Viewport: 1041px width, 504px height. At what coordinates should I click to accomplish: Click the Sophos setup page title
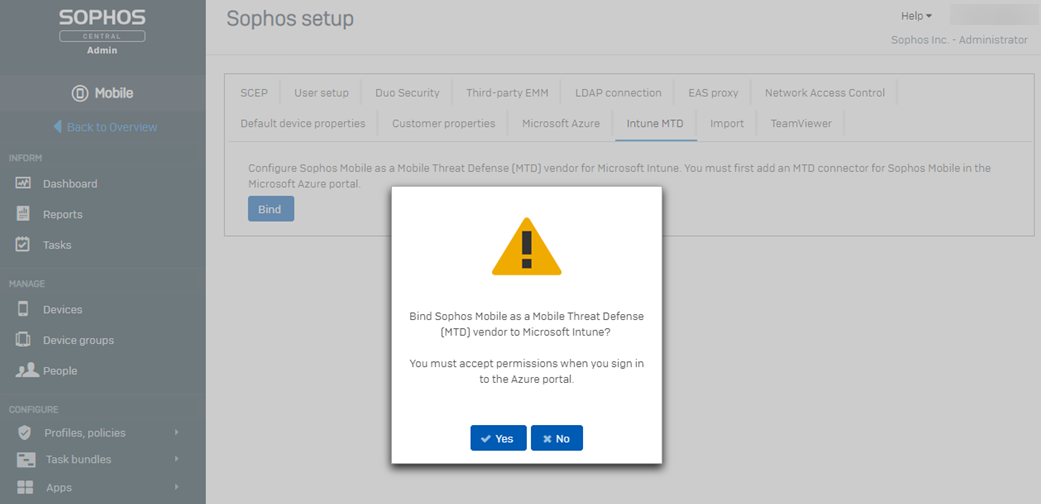pyautogui.click(x=290, y=19)
